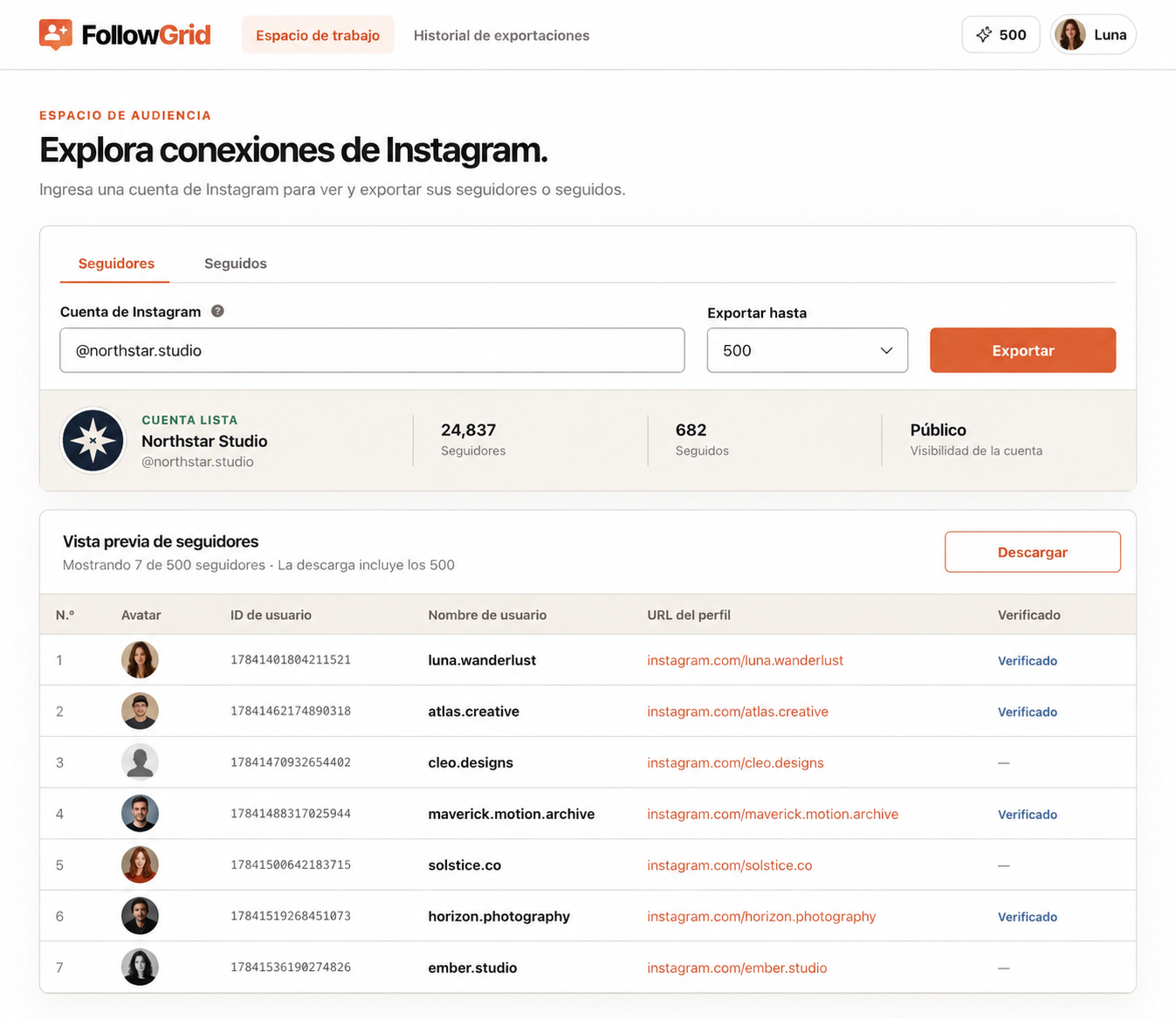Open the instagram.com/solstice.co profile link
Image resolution: width=1176 pixels, height=1019 pixels.
(x=730, y=865)
